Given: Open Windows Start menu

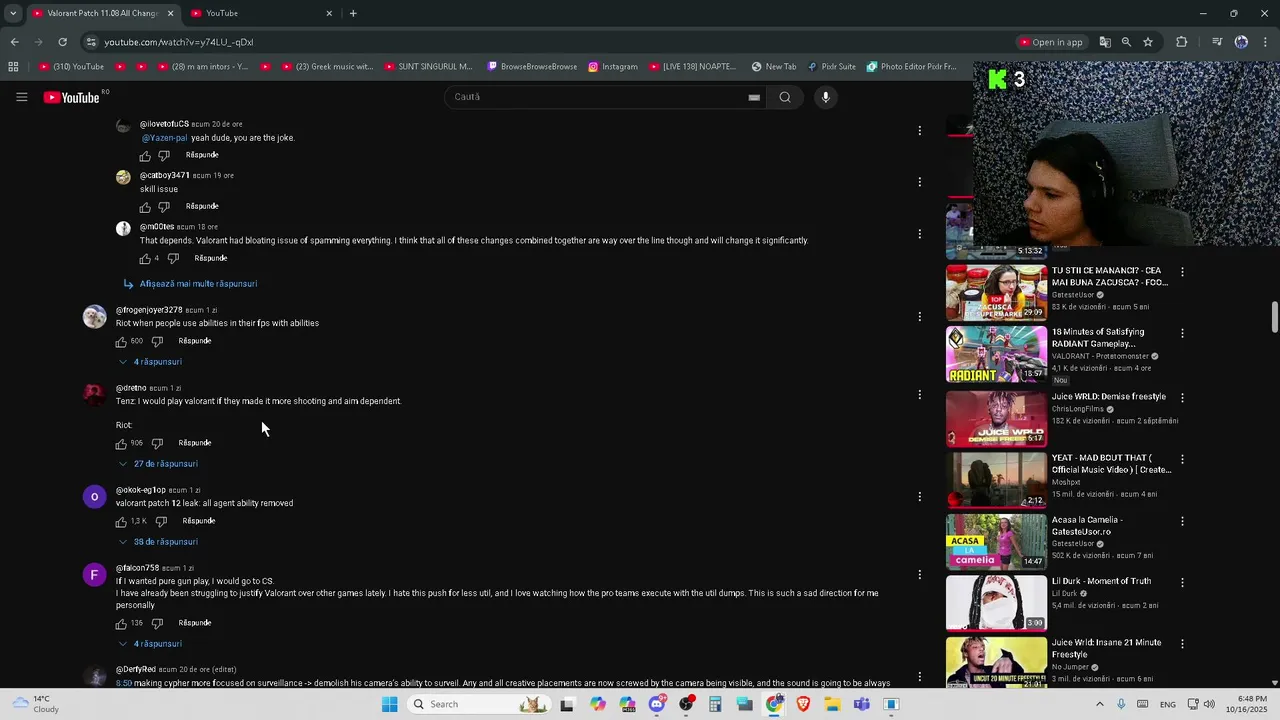Looking at the screenshot, I should point(389,704).
